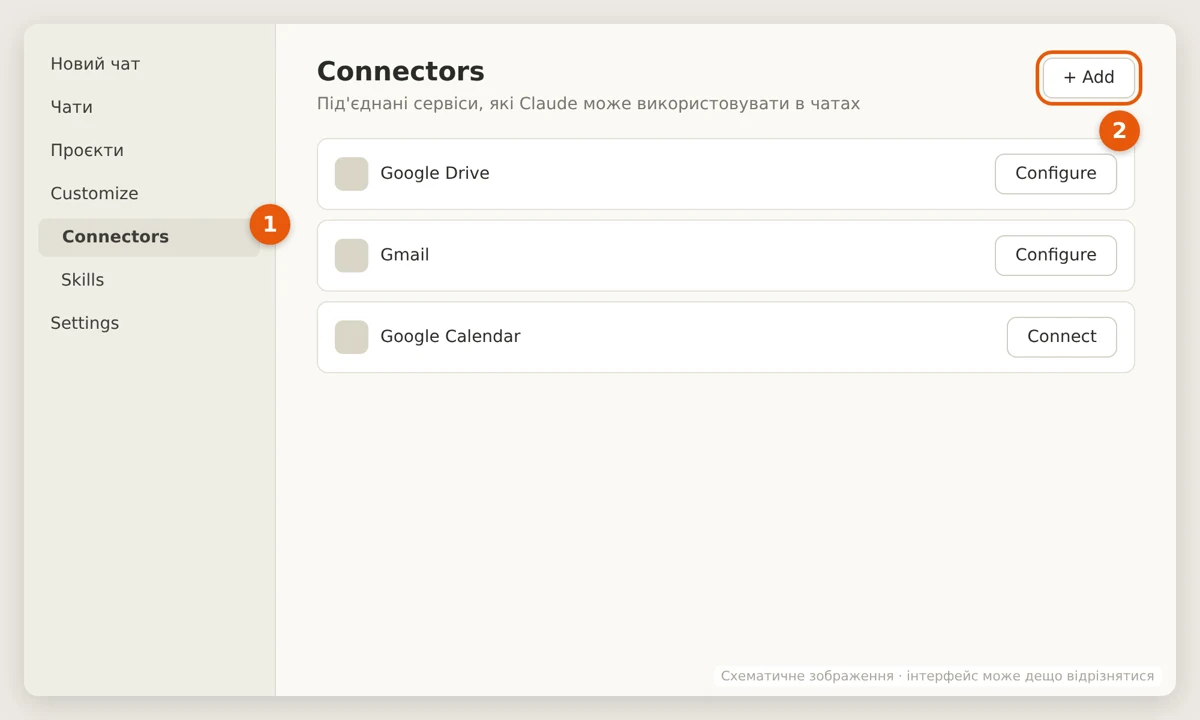1200x720 pixels.
Task: Click the subtitle starting with Під'єднані сервіси
Action: (588, 103)
